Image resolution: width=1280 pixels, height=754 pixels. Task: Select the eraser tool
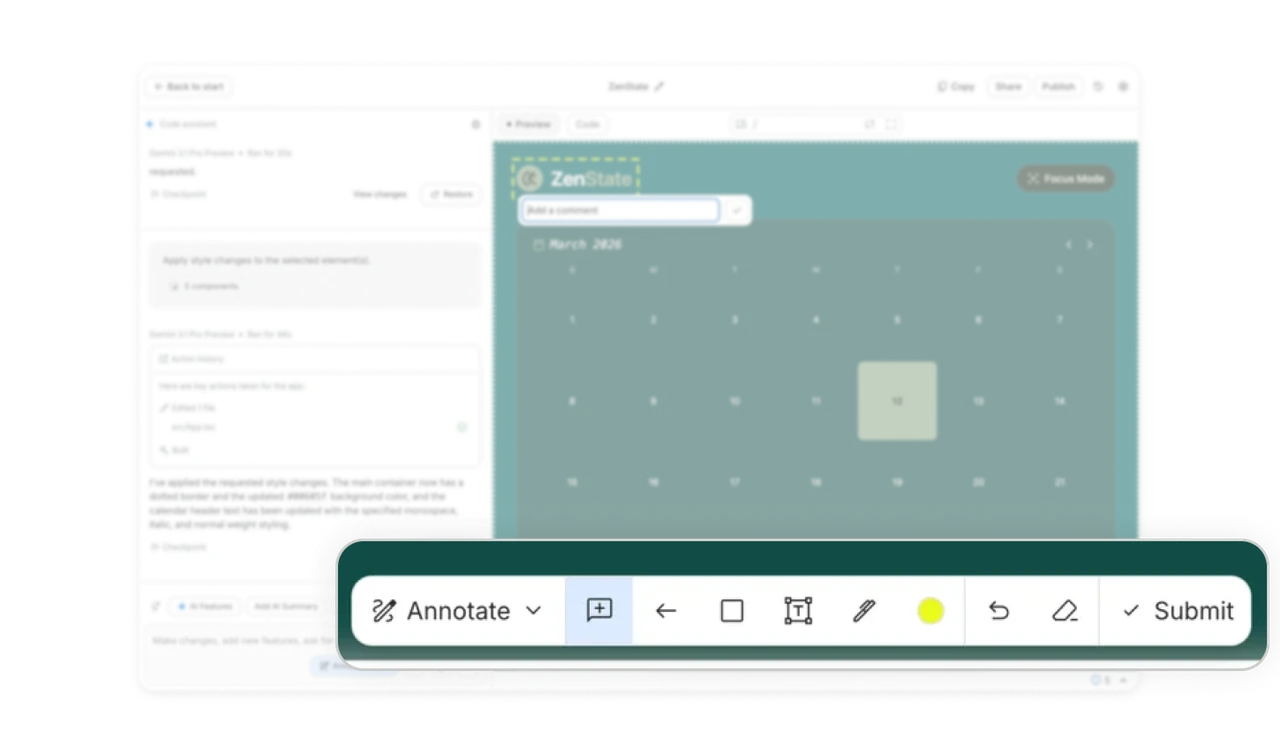pyautogui.click(x=1066, y=610)
